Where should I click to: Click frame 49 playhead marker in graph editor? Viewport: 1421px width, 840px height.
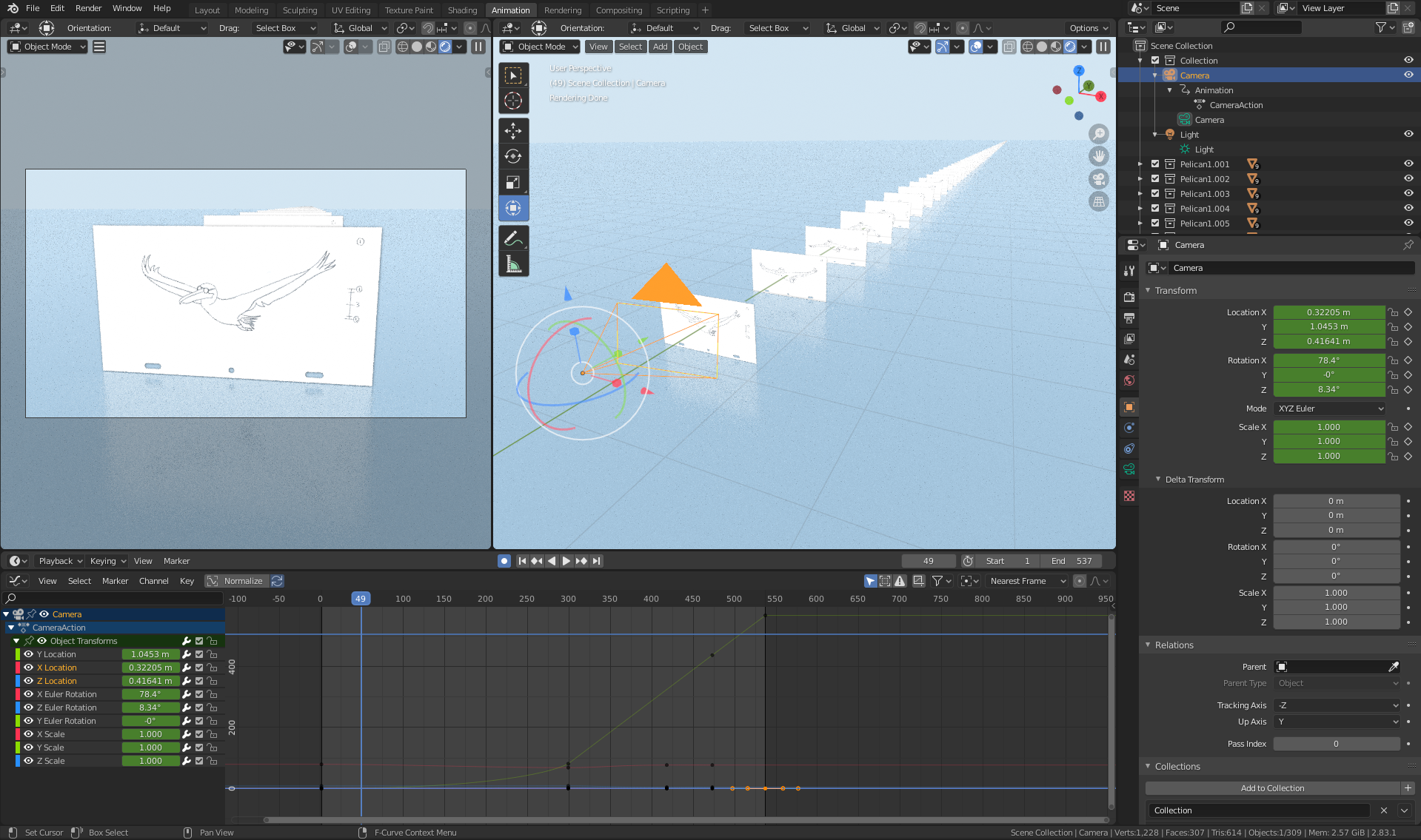click(x=361, y=599)
